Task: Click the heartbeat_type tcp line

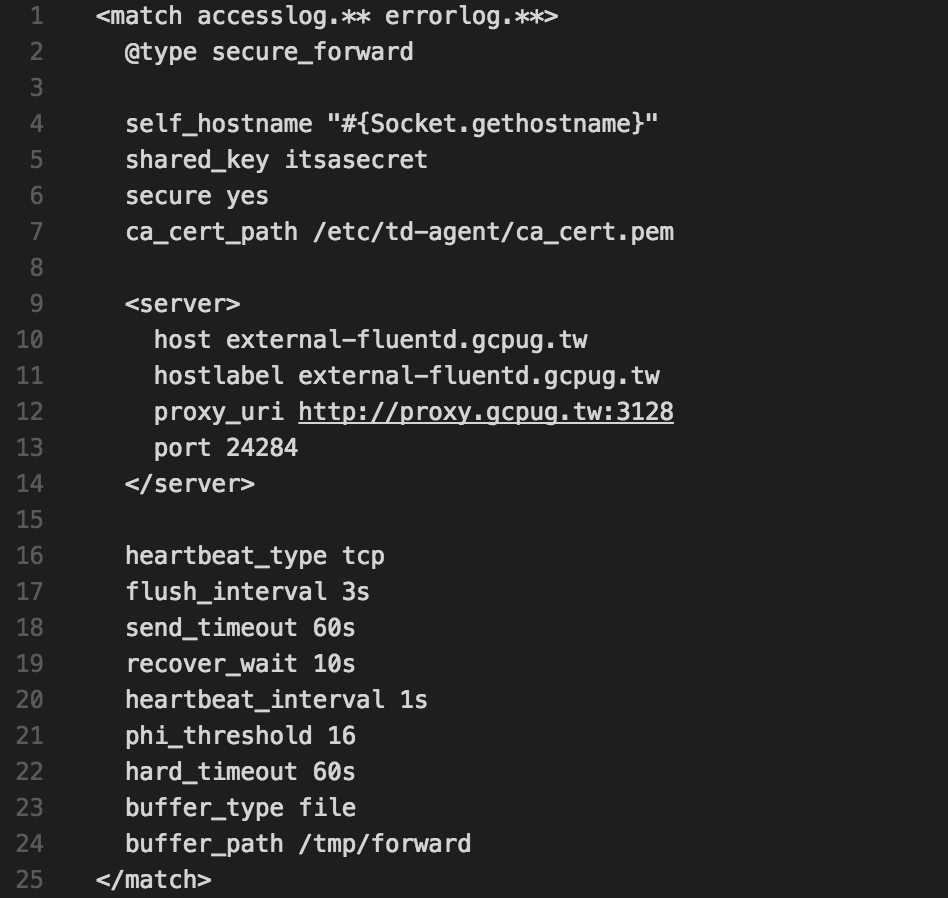Action: [255, 556]
